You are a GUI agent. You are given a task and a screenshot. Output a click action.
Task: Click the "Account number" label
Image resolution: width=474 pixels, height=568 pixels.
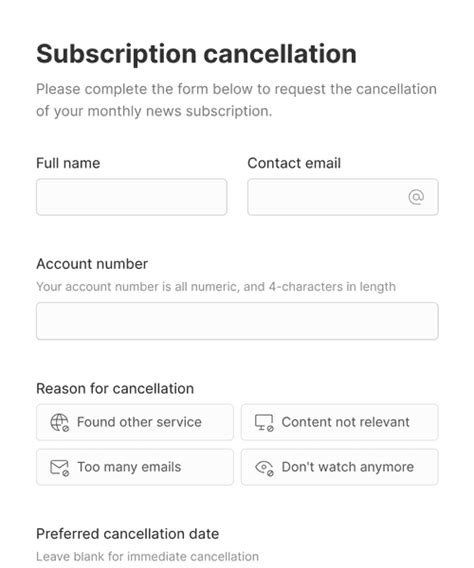point(92,264)
